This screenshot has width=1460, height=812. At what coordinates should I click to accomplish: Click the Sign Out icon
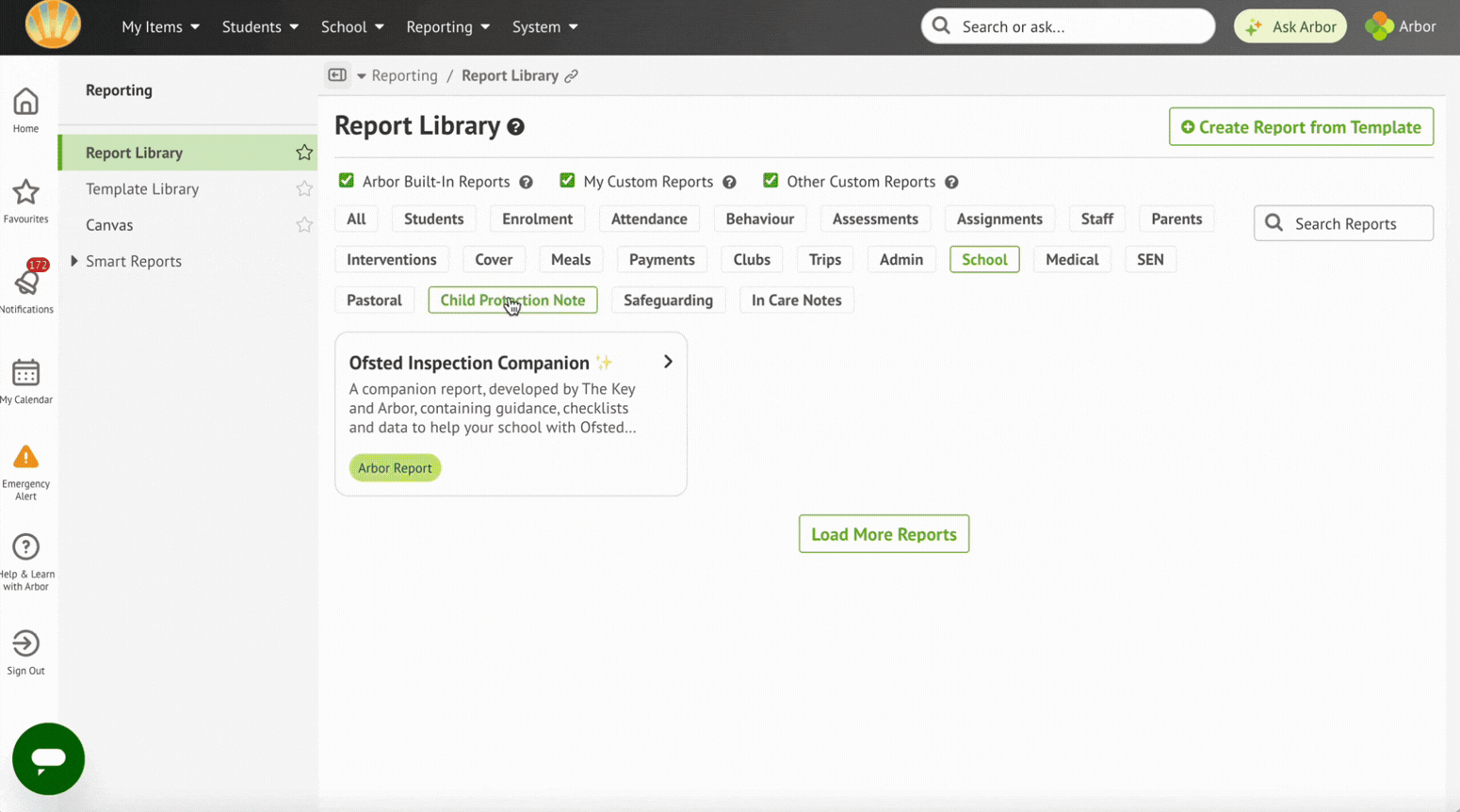tap(25, 643)
